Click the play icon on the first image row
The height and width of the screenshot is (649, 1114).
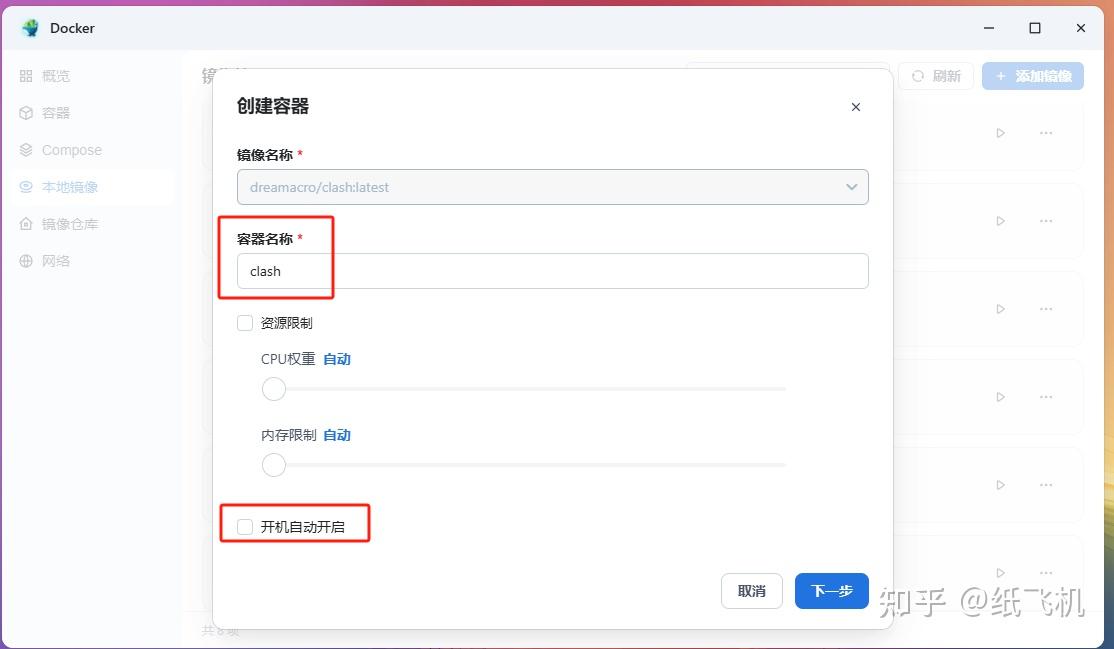[x=1000, y=132]
